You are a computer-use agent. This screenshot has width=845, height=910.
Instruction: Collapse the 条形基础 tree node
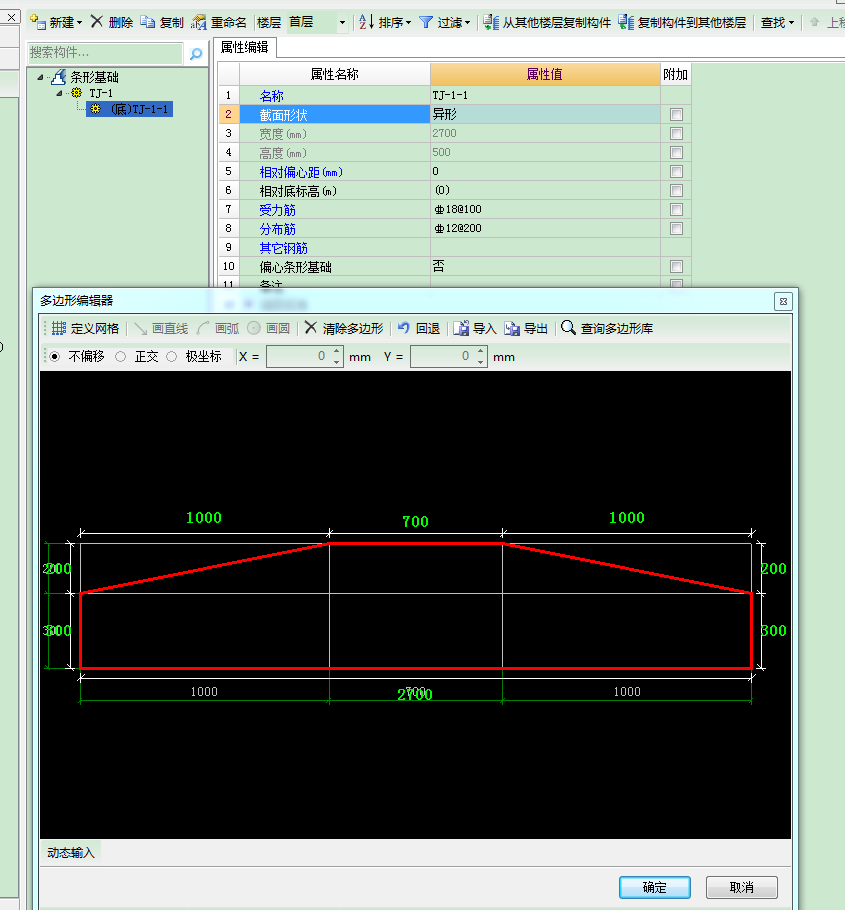(40, 77)
